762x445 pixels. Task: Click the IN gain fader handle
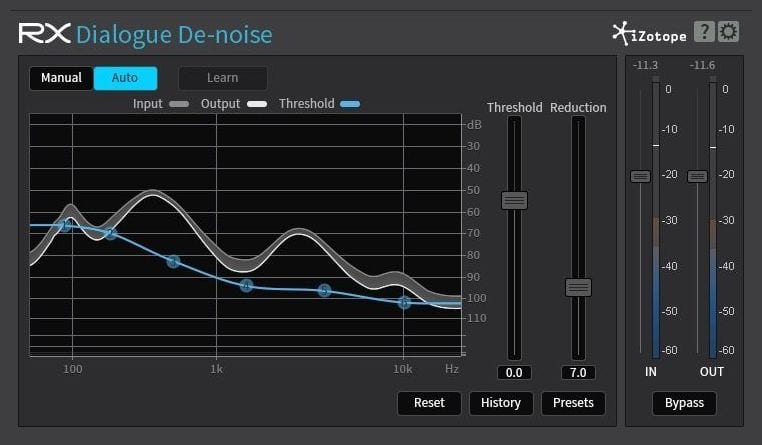pos(640,176)
